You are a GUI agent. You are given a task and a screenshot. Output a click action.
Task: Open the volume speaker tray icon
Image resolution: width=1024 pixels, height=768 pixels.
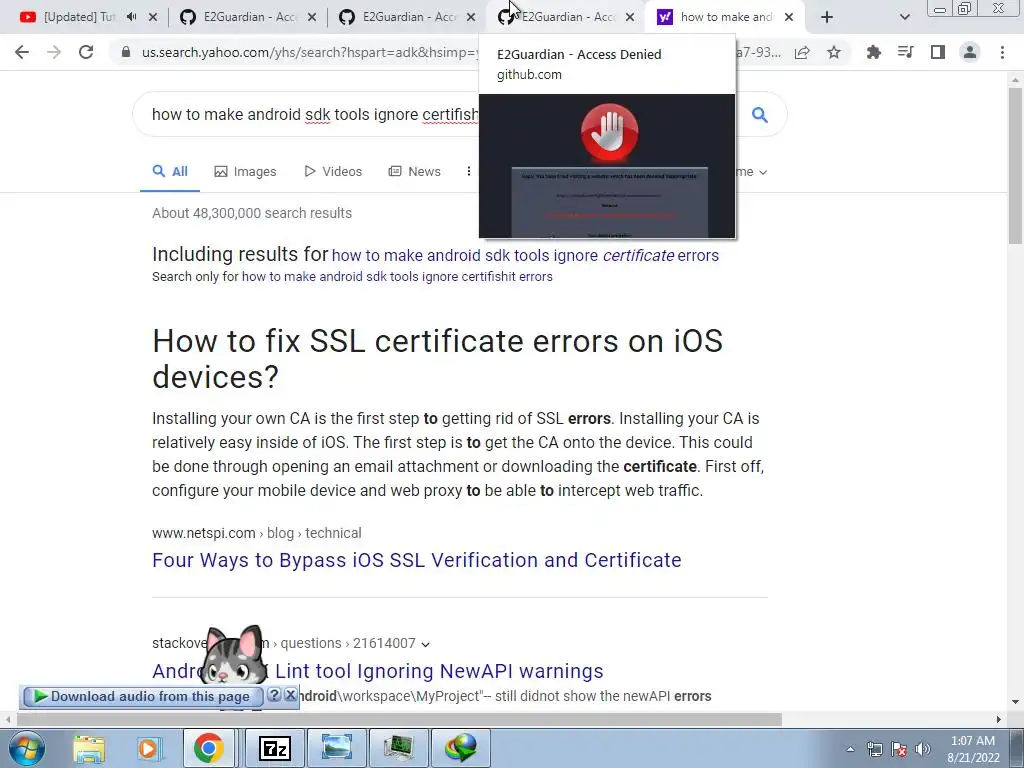tap(923, 749)
